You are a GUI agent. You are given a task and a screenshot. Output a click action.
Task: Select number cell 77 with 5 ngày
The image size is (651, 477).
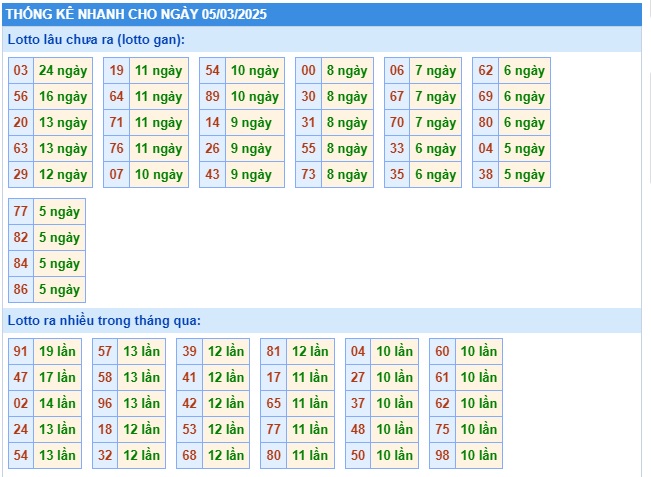click(x=21, y=211)
